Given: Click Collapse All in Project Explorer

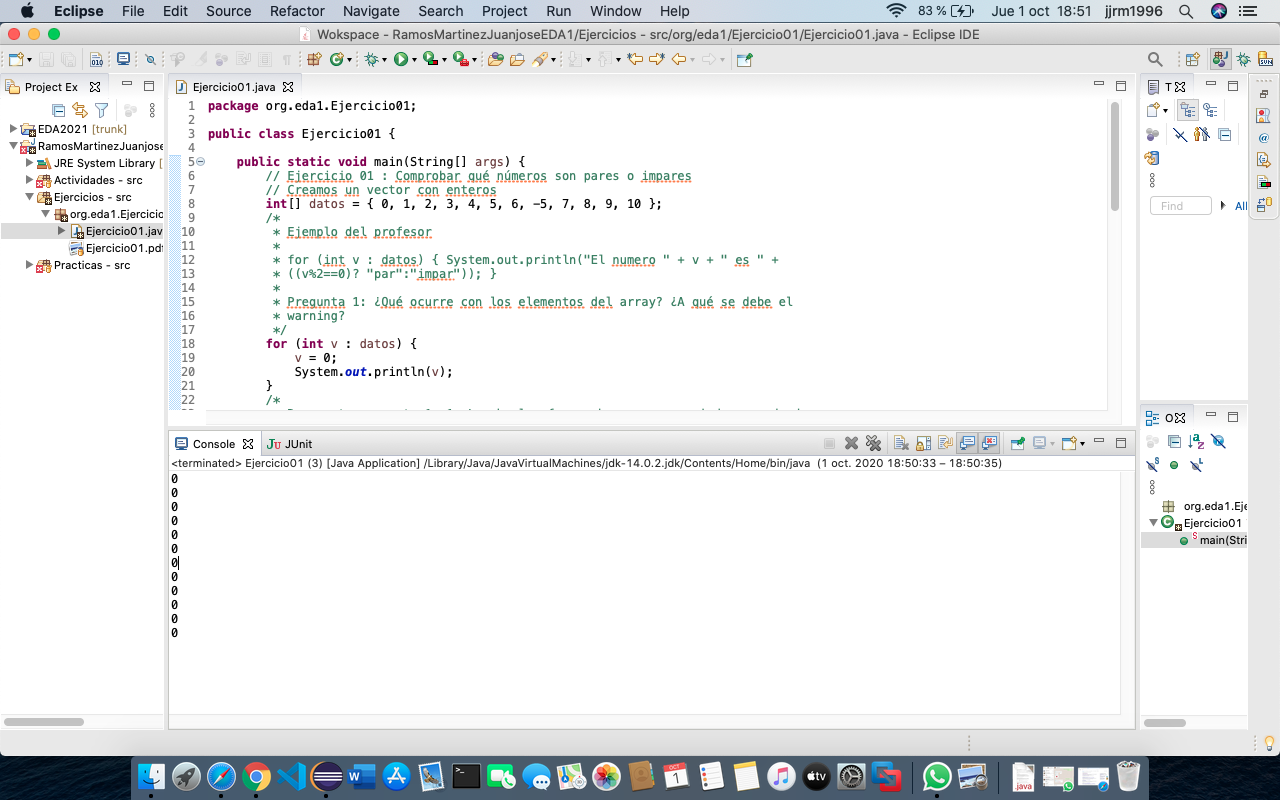Looking at the screenshot, I should click(59, 110).
